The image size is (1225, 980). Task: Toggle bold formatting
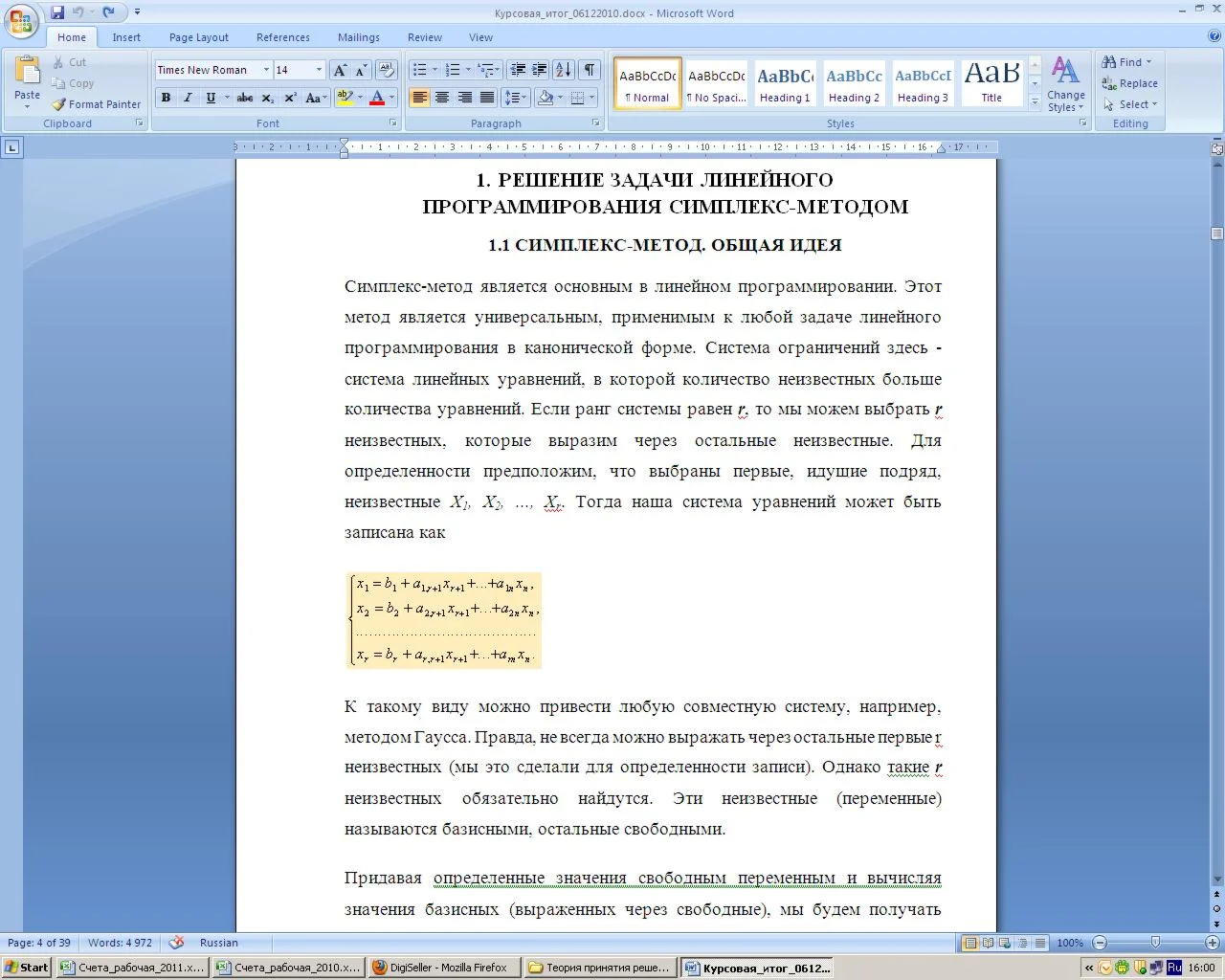point(167,98)
